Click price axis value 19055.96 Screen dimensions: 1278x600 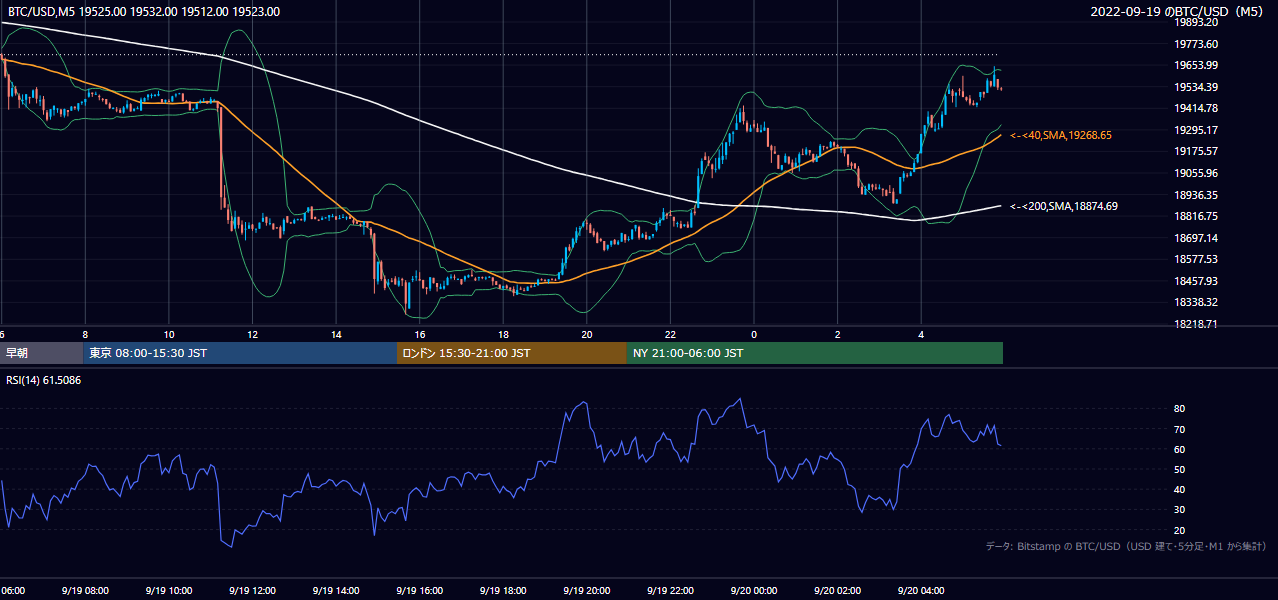[x=1197, y=173]
